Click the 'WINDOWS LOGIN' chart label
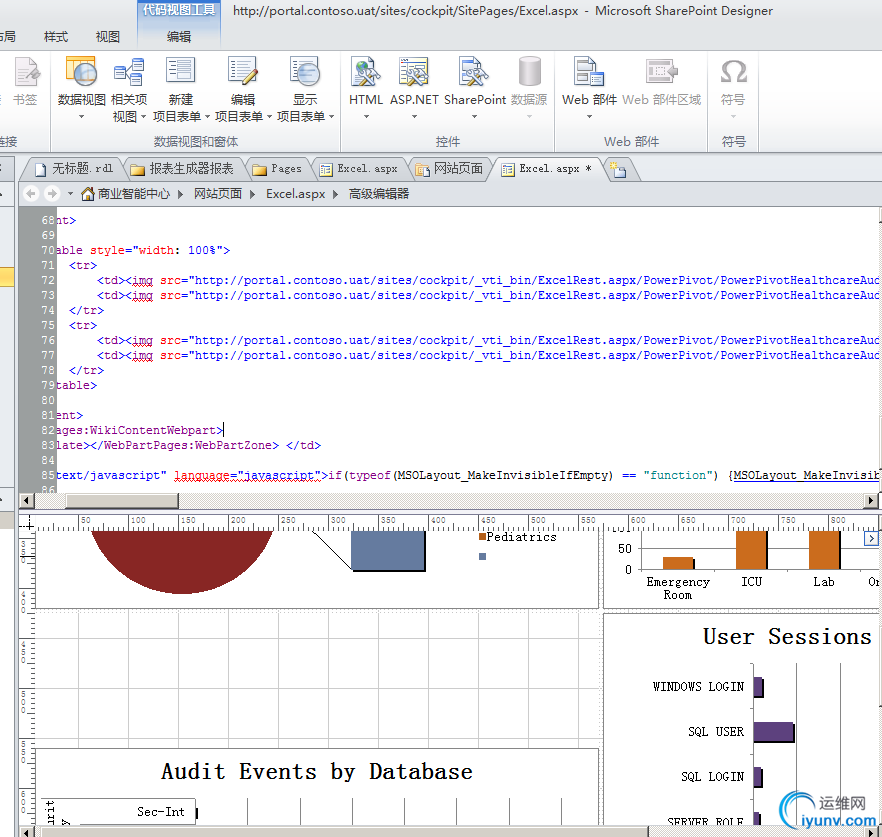Viewport: 882px width, 837px height. point(698,687)
